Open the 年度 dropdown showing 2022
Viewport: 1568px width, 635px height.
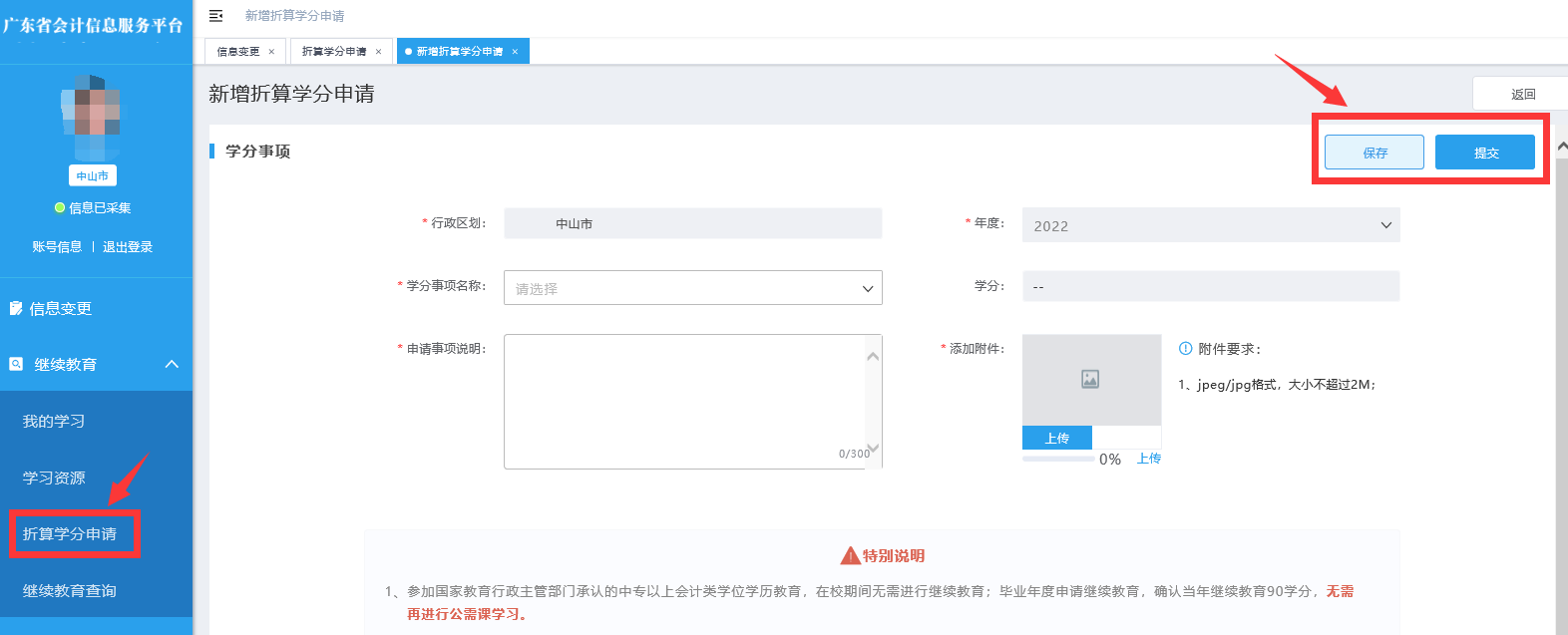1210,225
